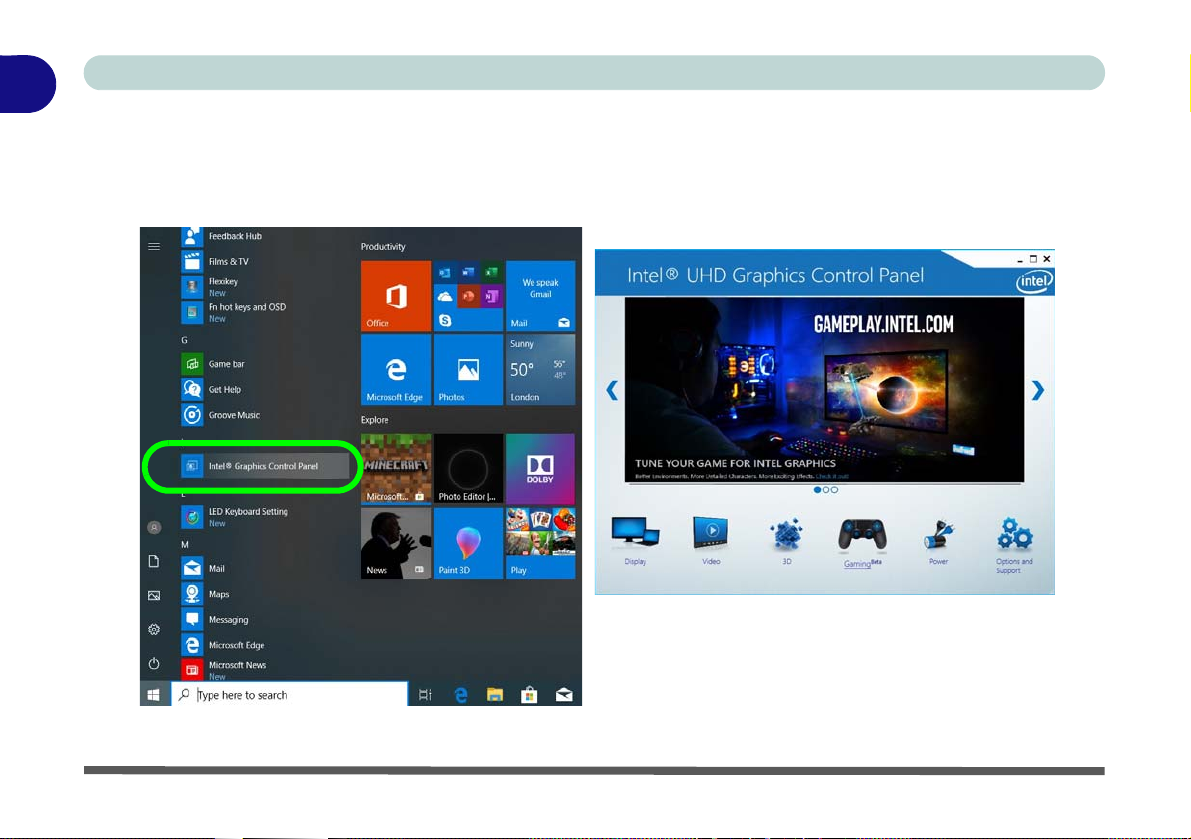The image size is (1191, 839).
Task: Show the next banner slide
Action: (x=1038, y=390)
